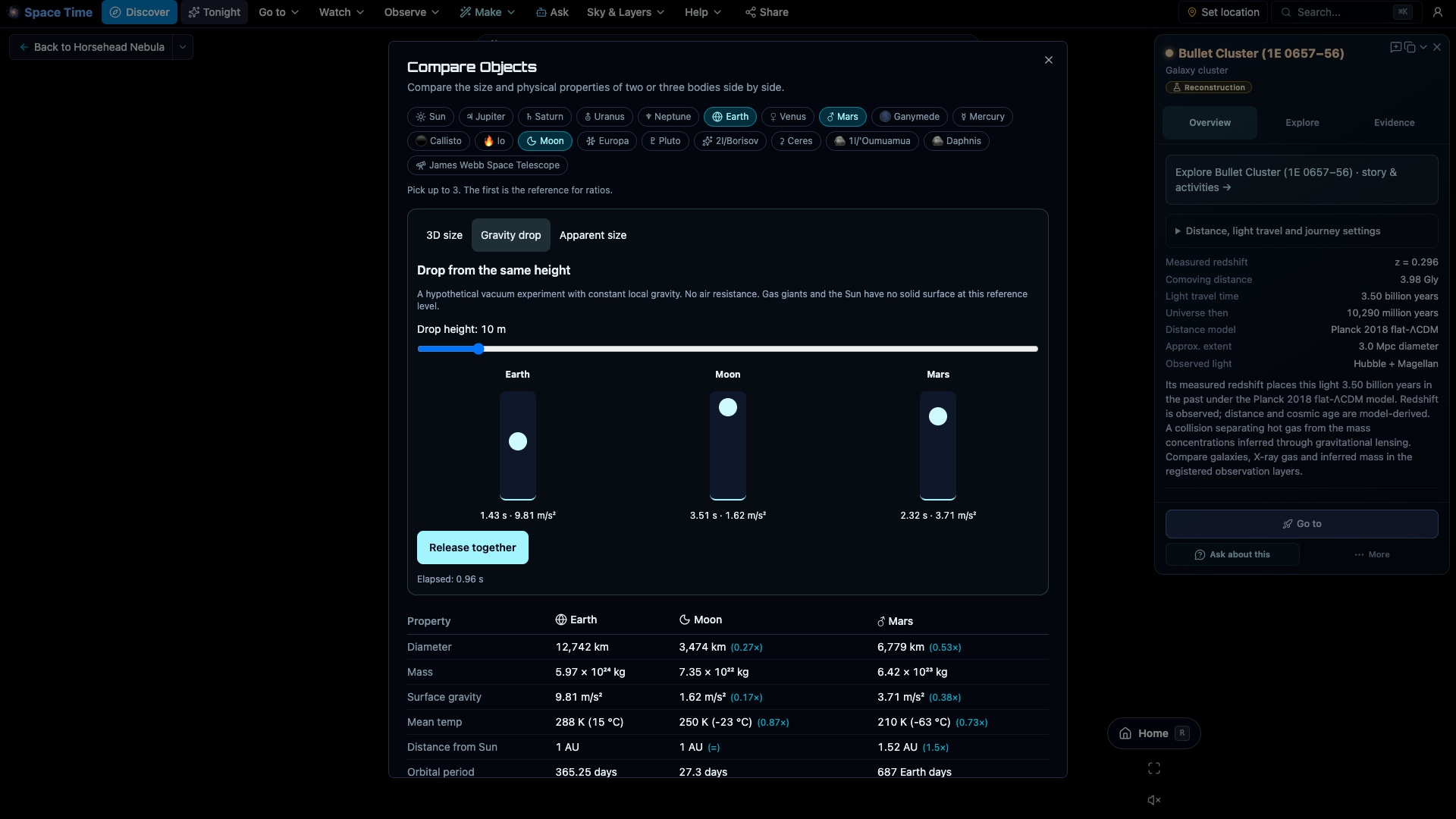Image resolution: width=1456 pixels, height=819 pixels.
Task: Switch to the Apparent size tab
Action: click(x=593, y=235)
